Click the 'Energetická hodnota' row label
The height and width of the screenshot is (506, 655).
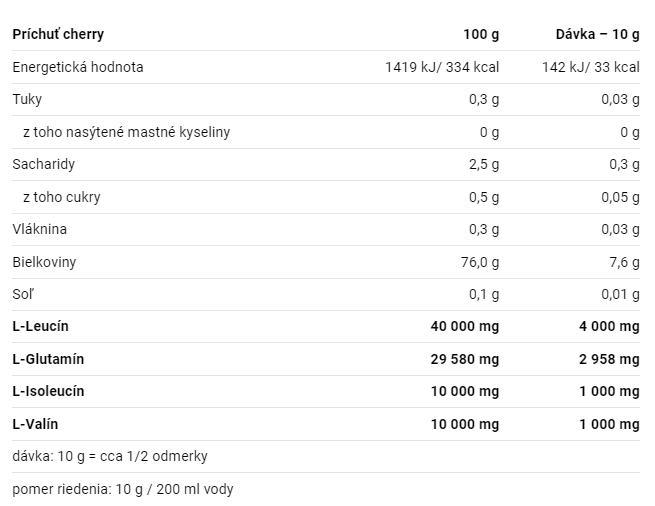(x=78, y=67)
